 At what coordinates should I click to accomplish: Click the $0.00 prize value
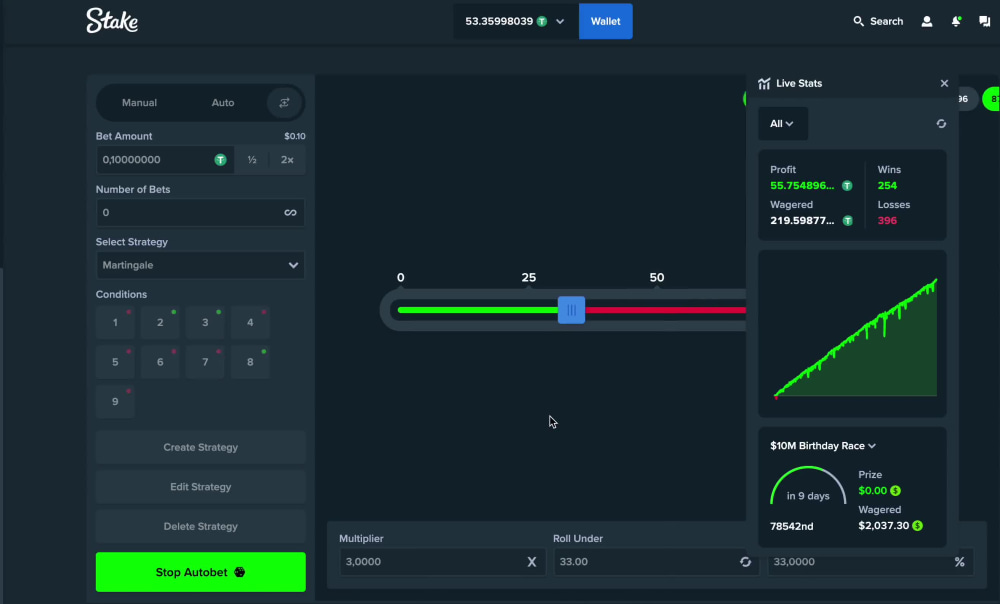872,490
